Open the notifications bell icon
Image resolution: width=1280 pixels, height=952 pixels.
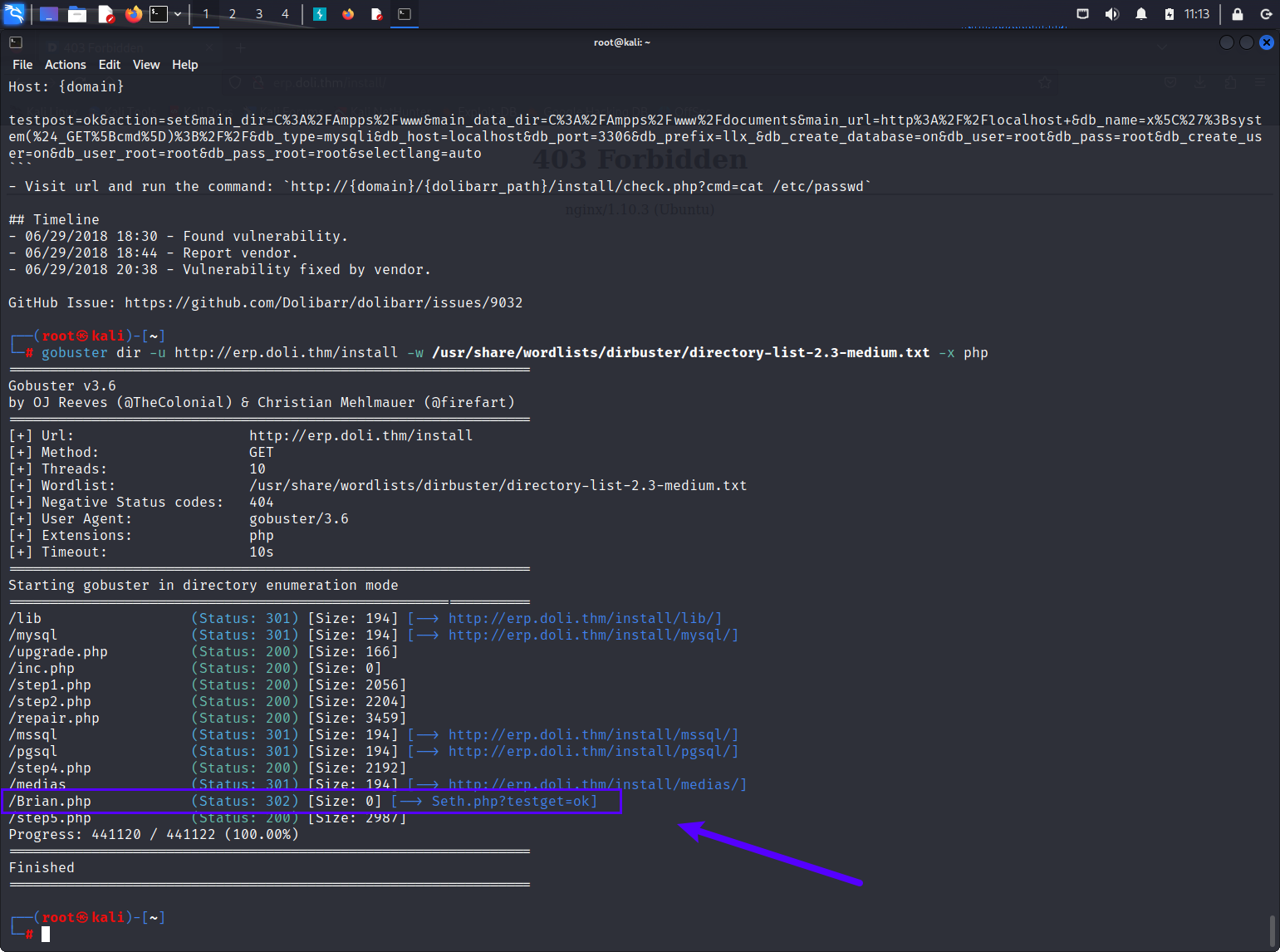tap(1141, 14)
